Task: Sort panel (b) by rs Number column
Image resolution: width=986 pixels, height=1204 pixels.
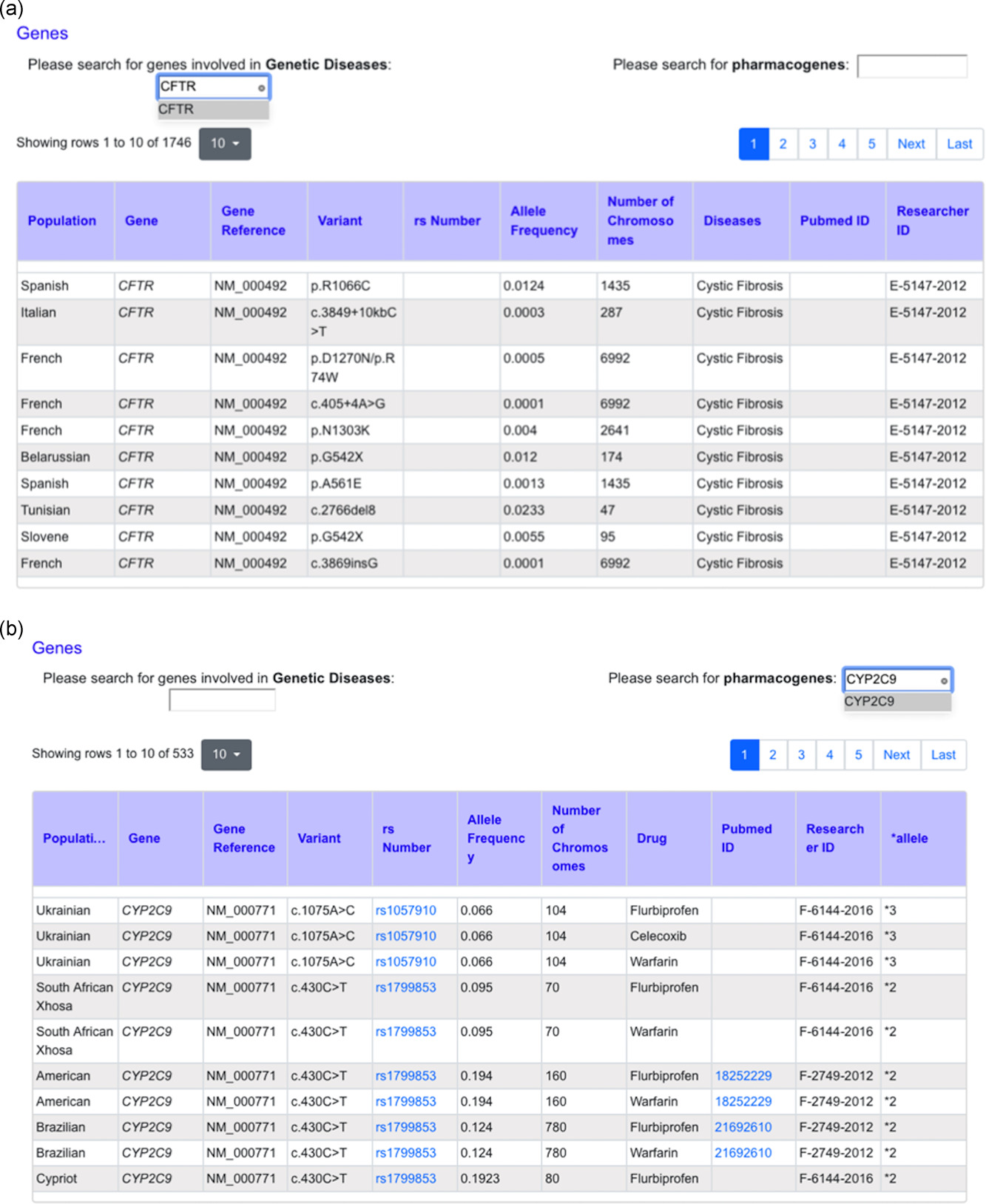Action: (414, 839)
